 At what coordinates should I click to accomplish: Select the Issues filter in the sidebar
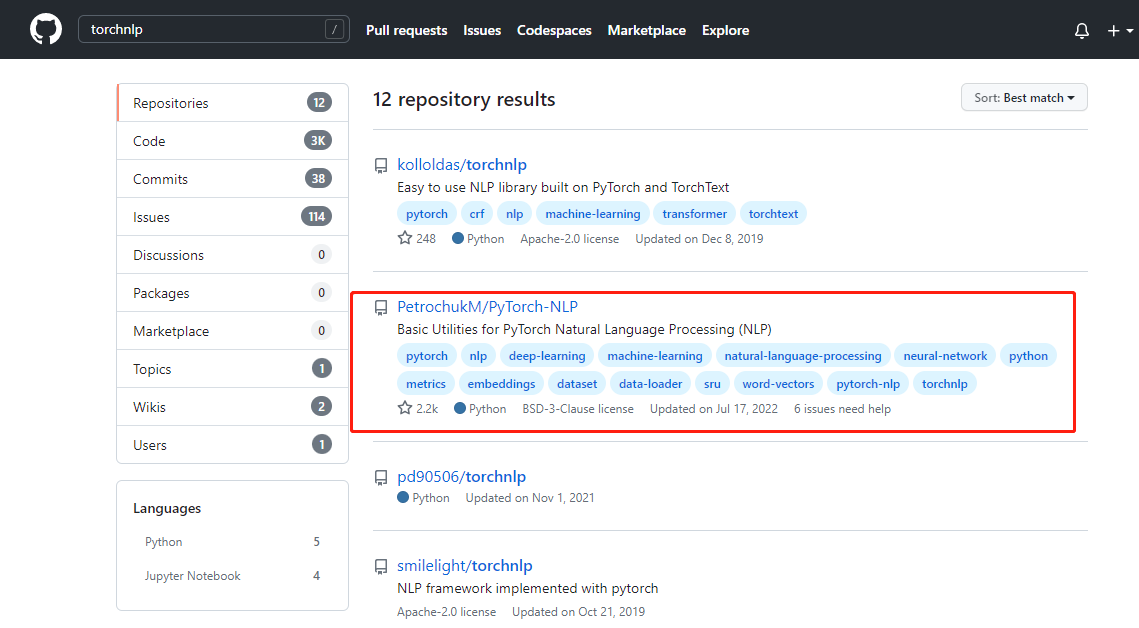tap(232, 216)
